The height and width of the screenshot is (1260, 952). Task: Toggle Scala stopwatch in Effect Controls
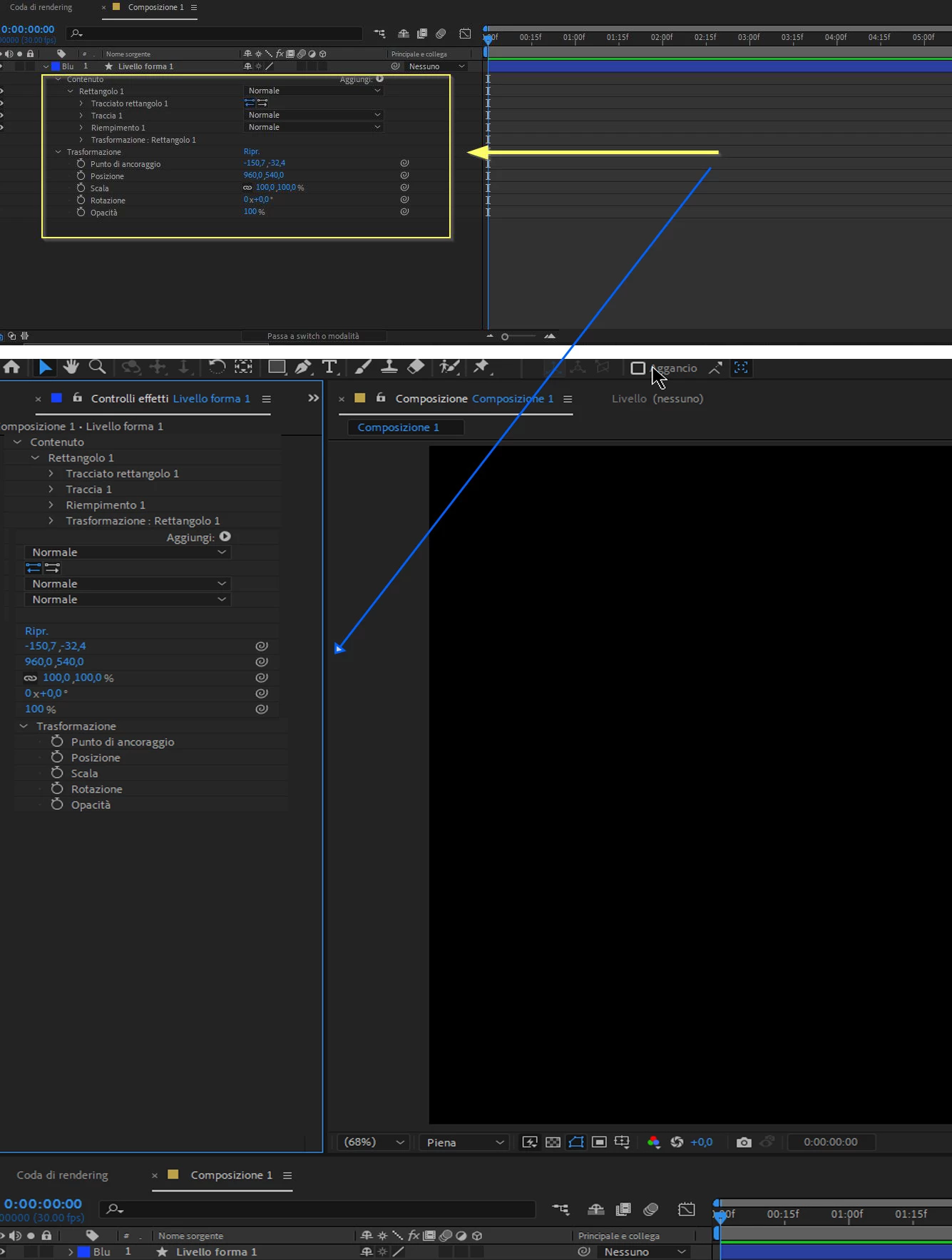[57, 773]
